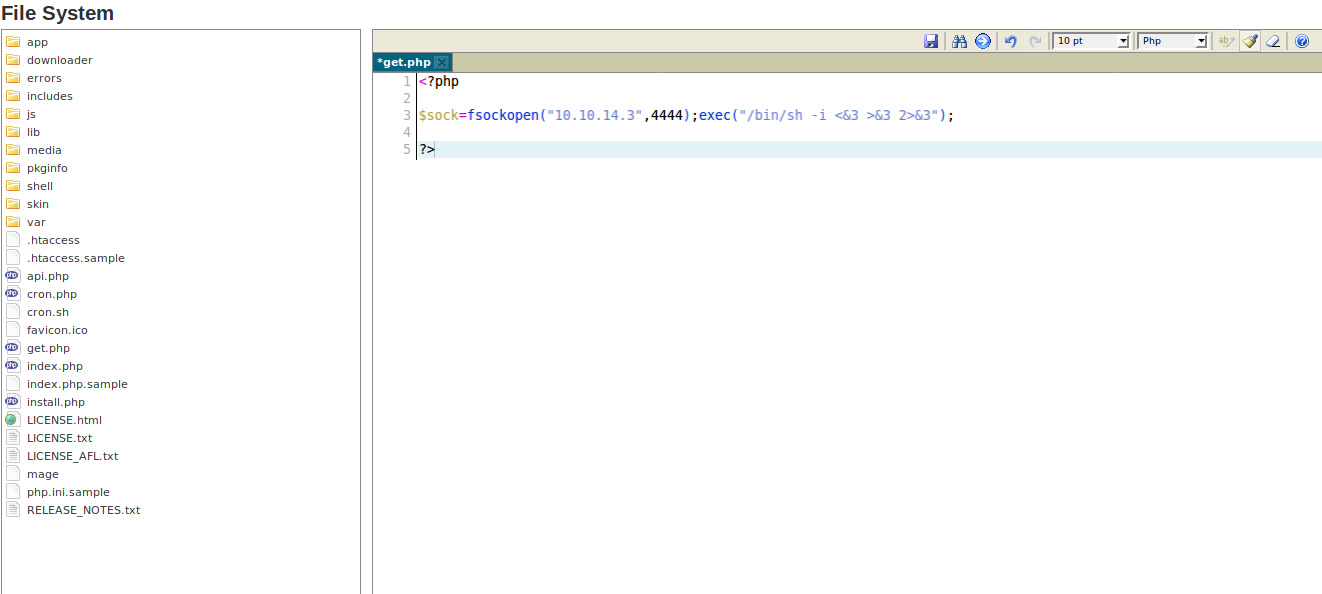Open the media folder
Viewport: 1322px width, 594px height.
click(x=44, y=150)
